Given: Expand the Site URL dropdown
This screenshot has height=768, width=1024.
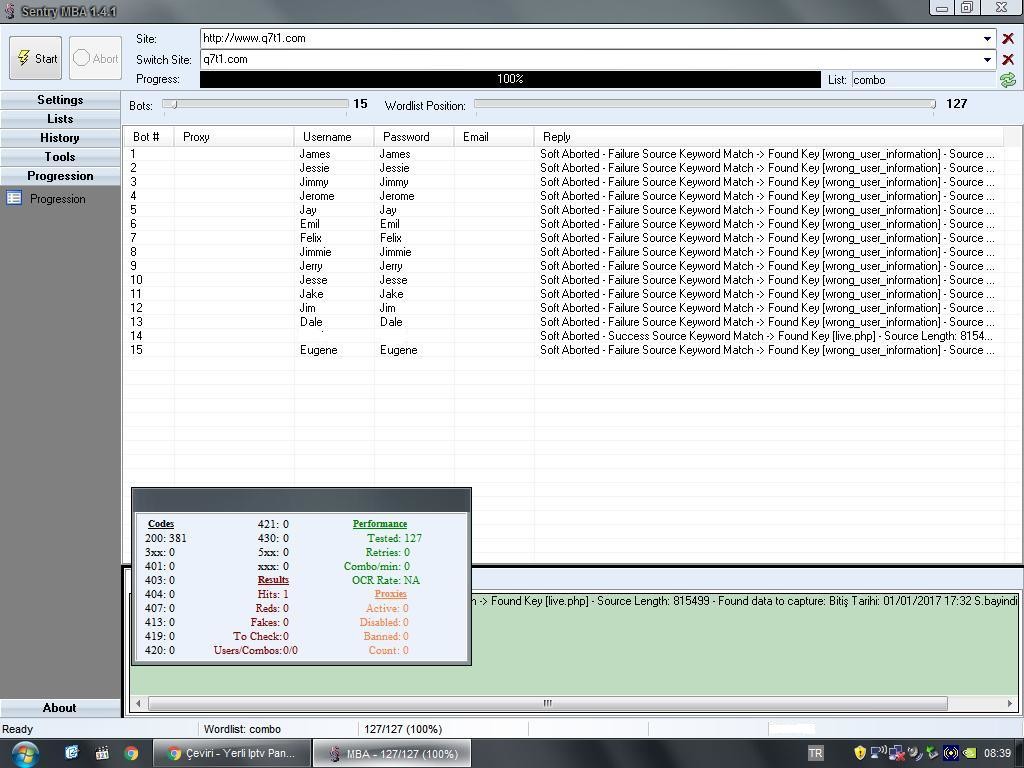Looking at the screenshot, I should pyautogui.click(x=987, y=39).
